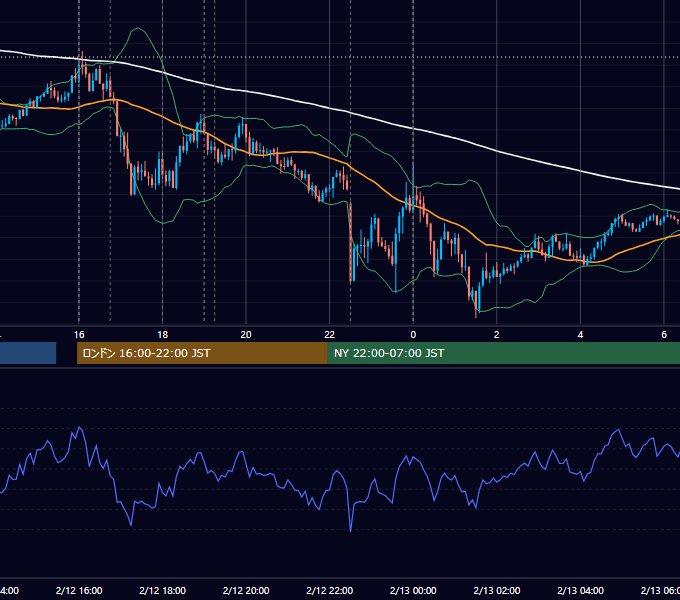Click the 20 hour label on the upper time axis

point(246,335)
